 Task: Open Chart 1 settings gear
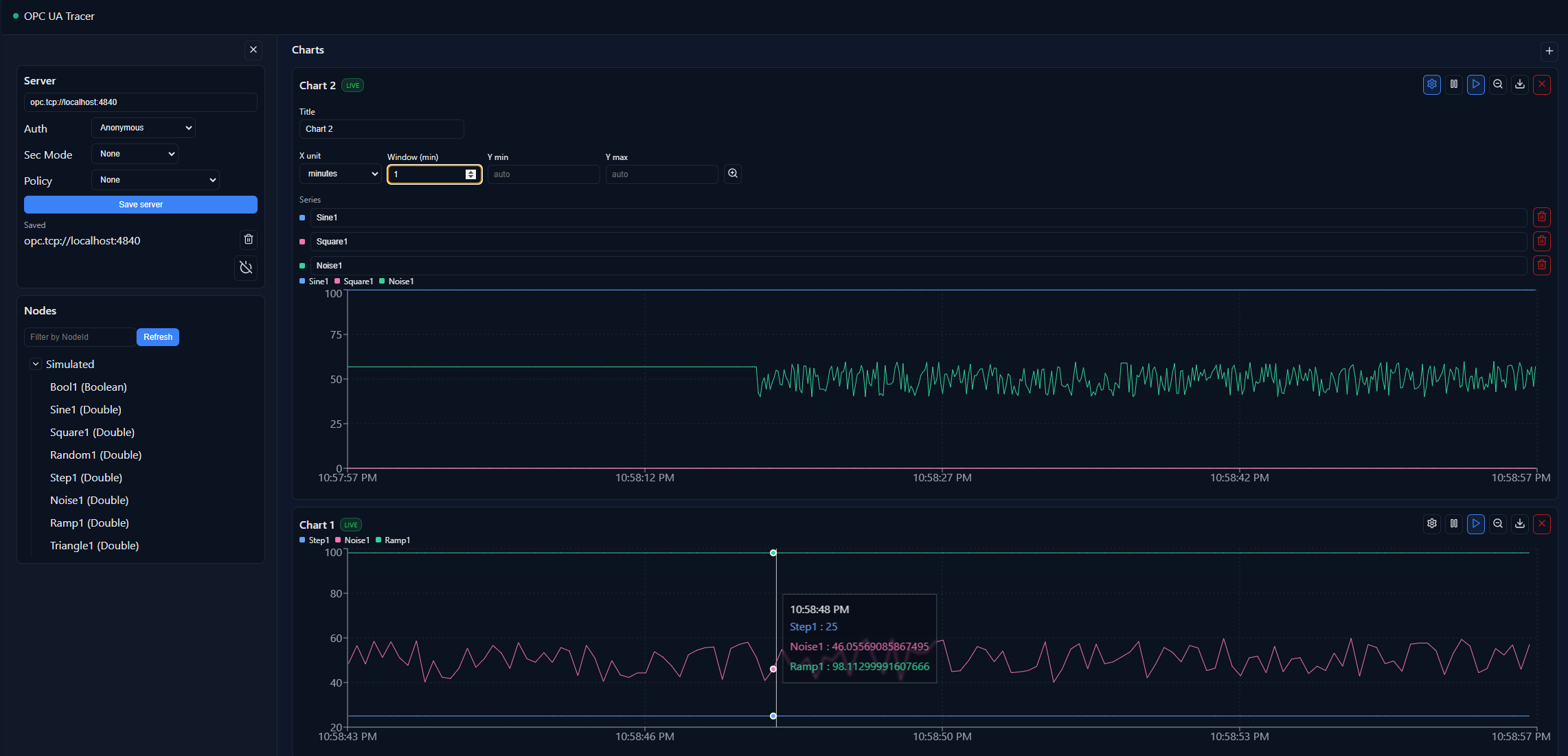click(x=1431, y=524)
